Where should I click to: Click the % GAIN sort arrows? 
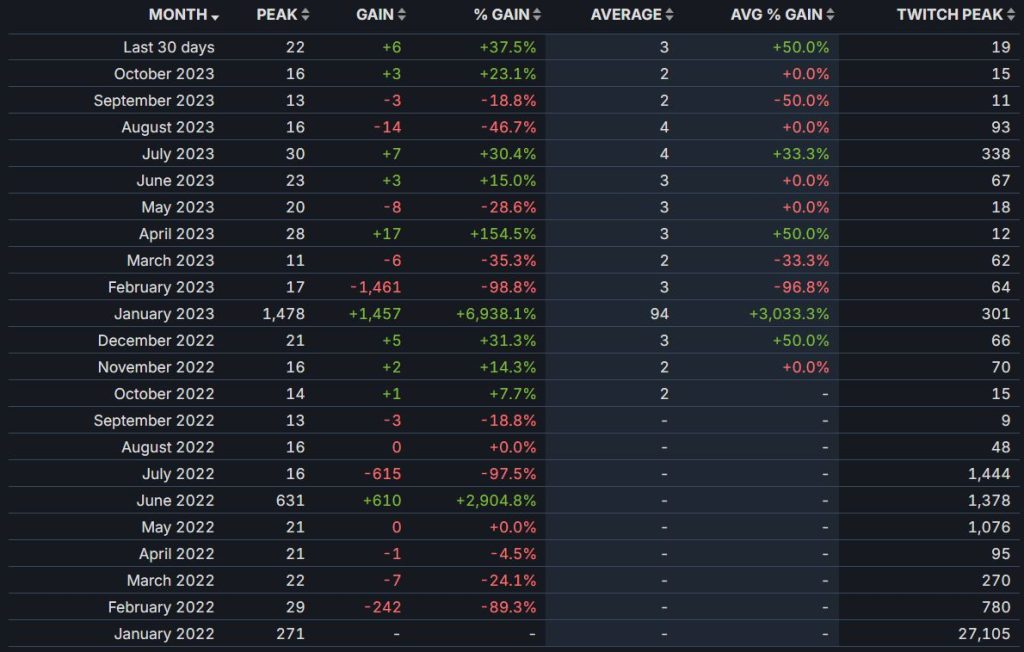click(x=534, y=15)
